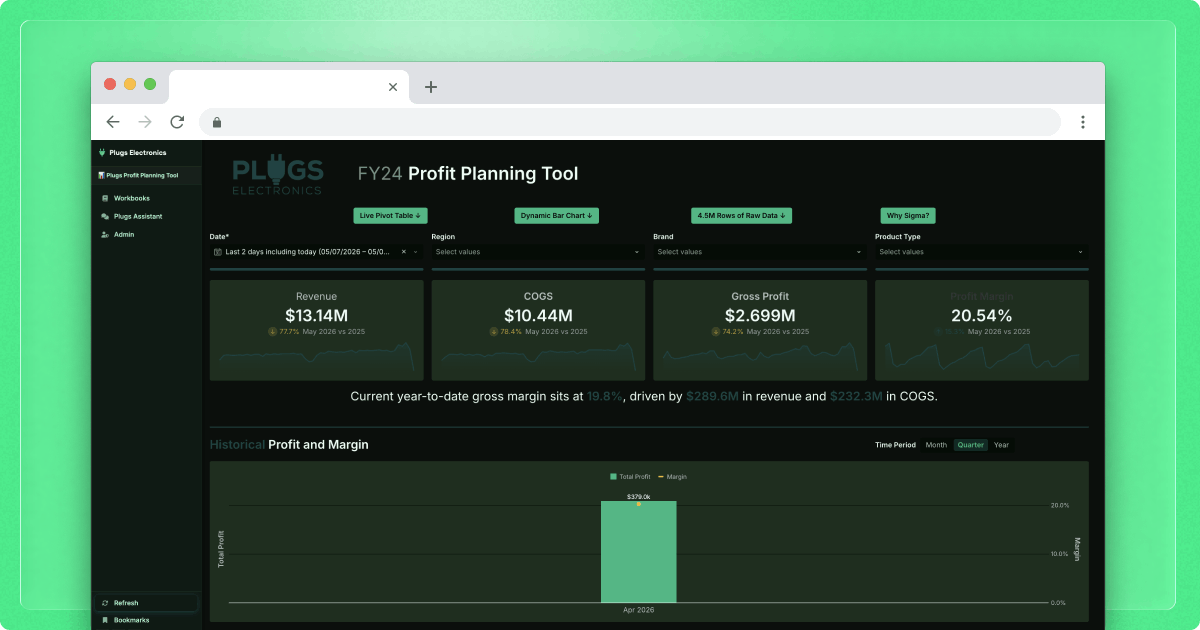Select the Year time period
The width and height of the screenshot is (1200, 630).
(x=1001, y=445)
